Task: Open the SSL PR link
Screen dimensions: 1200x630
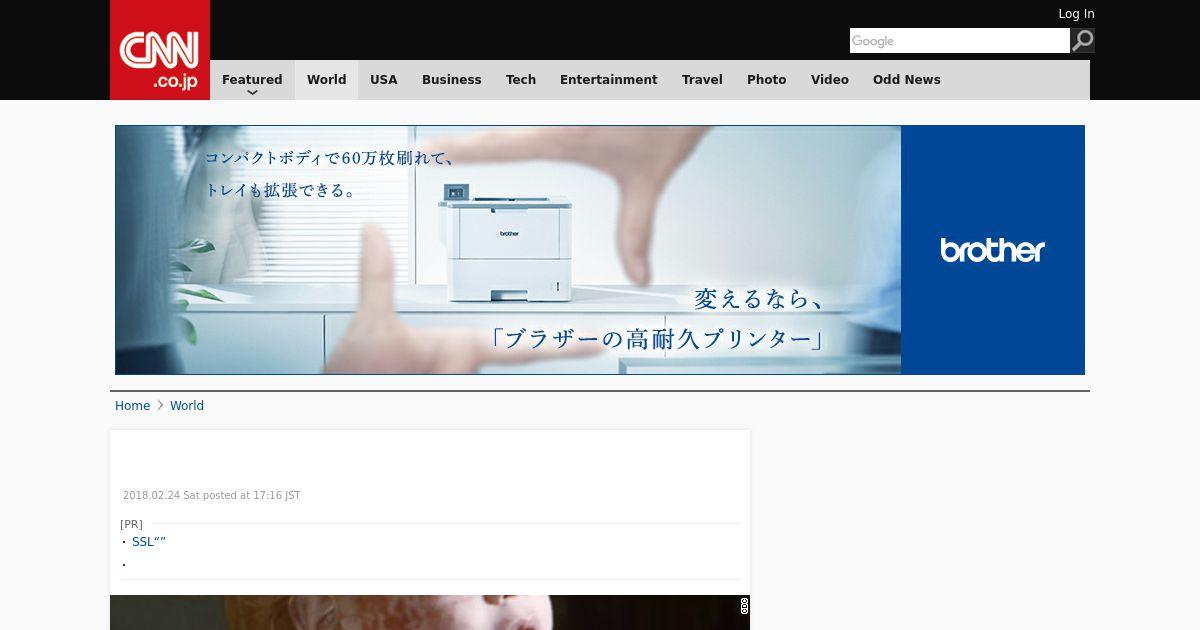Action: tap(149, 542)
